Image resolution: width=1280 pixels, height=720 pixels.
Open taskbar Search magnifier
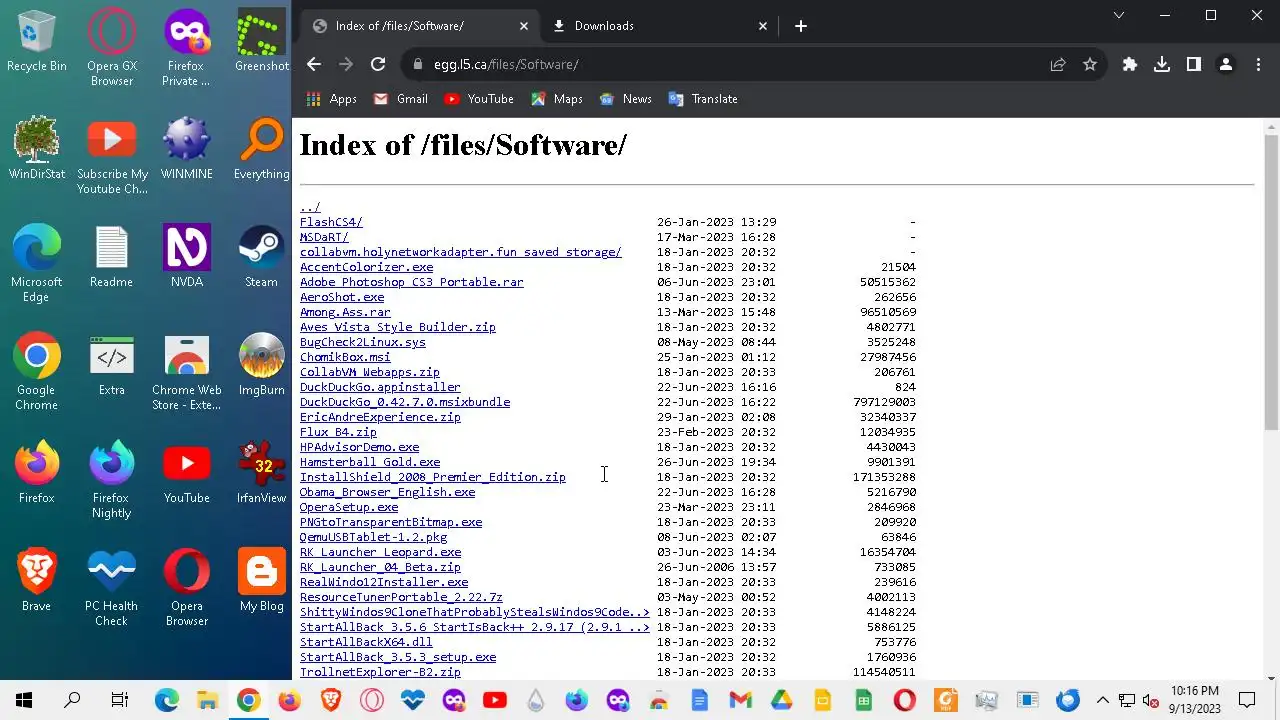click(72, 700)
